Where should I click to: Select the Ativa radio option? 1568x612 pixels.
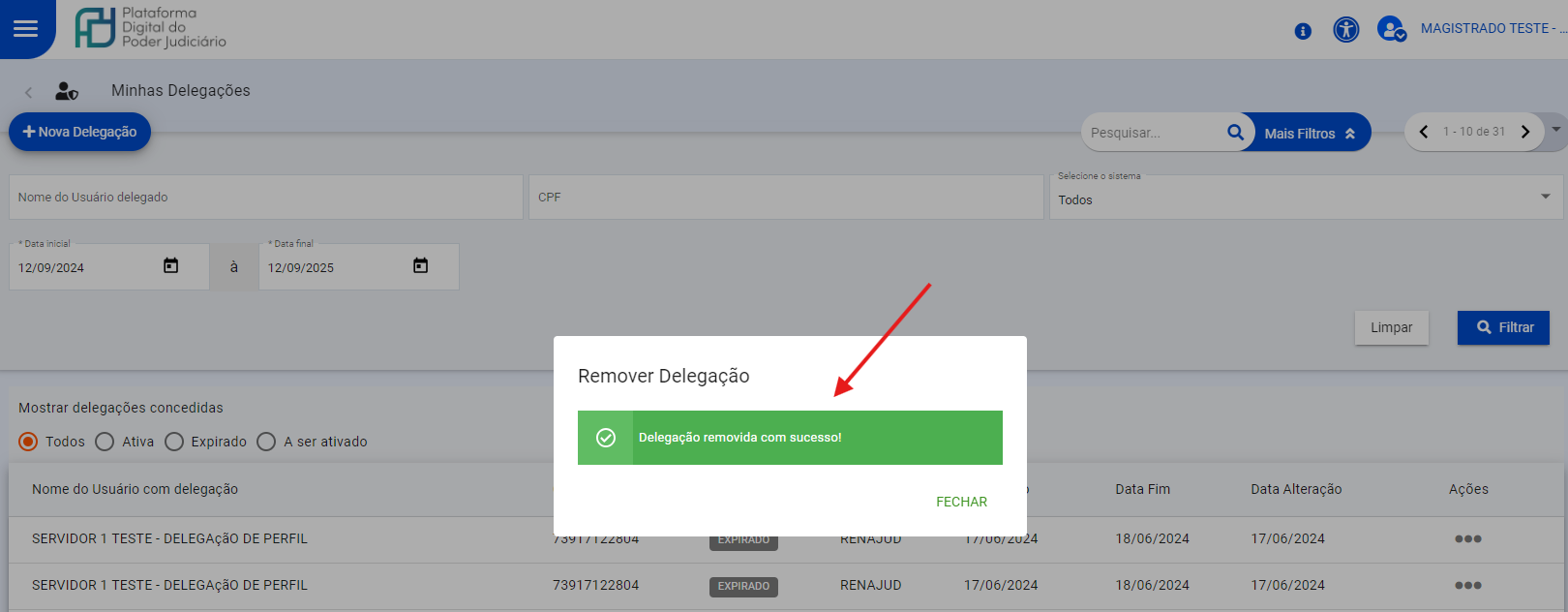[x=106, y=442]
